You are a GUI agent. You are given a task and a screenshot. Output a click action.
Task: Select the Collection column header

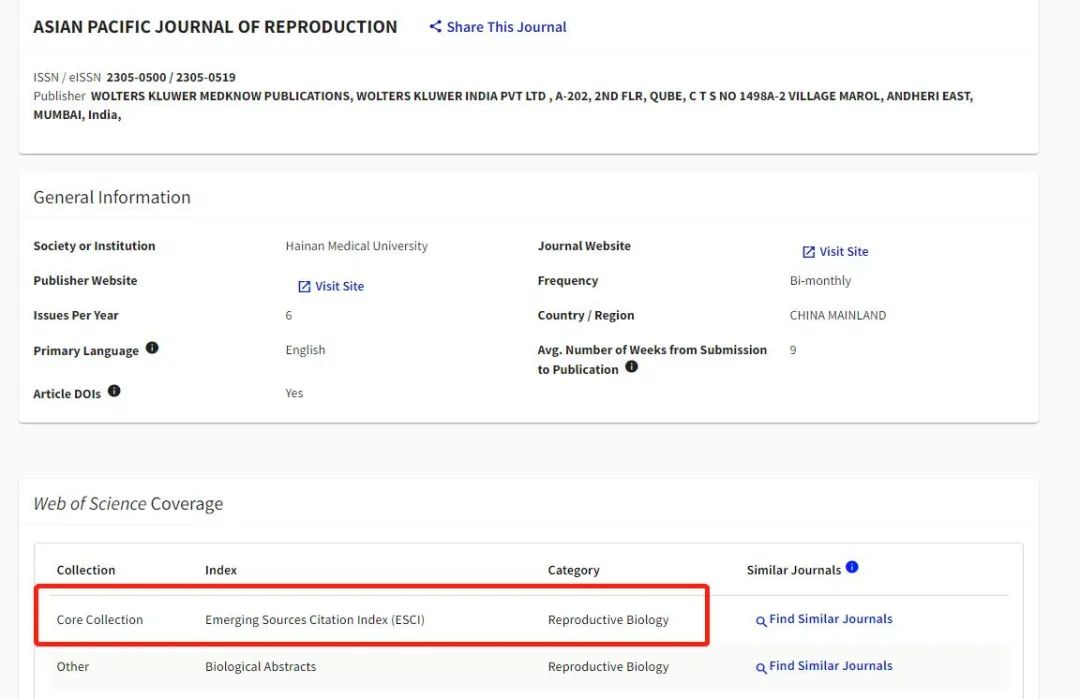tap(86, 570)
